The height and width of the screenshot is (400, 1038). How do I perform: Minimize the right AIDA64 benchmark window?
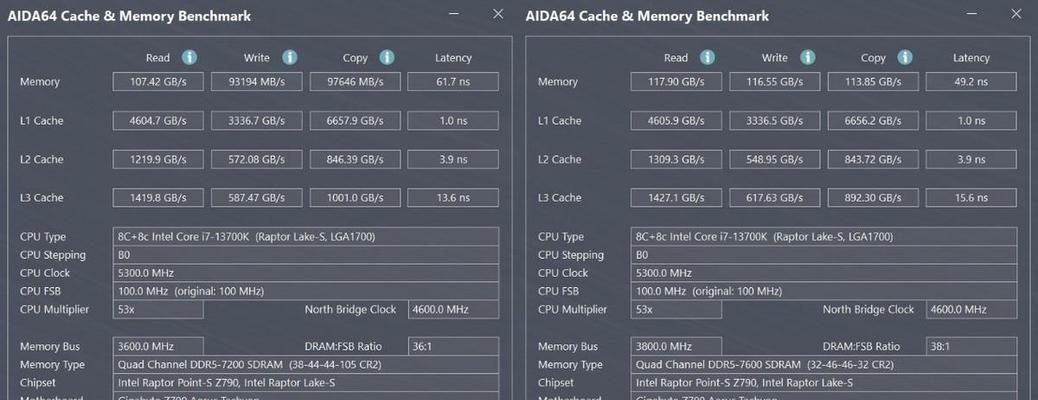pyautogui.click(x=972, y=13)
